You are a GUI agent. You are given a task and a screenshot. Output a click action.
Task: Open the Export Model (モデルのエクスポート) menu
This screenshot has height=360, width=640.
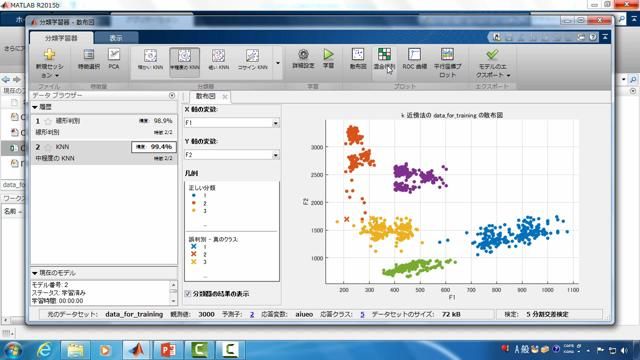(x=493, y=64)
